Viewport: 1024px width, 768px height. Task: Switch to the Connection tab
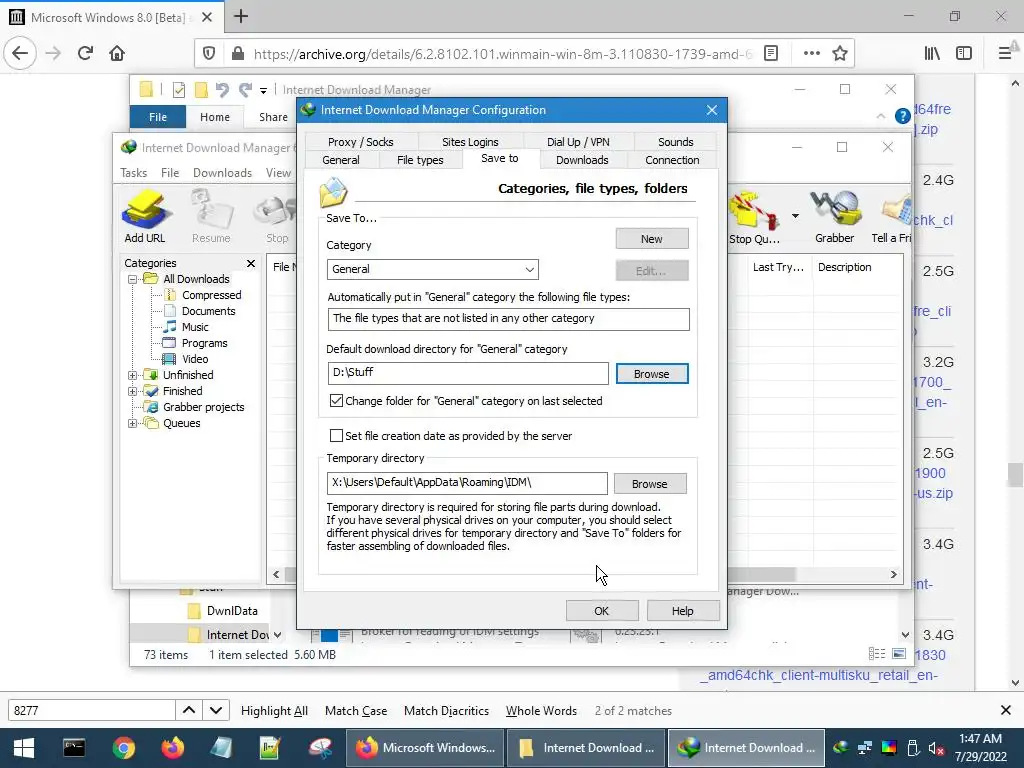[x=672, y=160]
